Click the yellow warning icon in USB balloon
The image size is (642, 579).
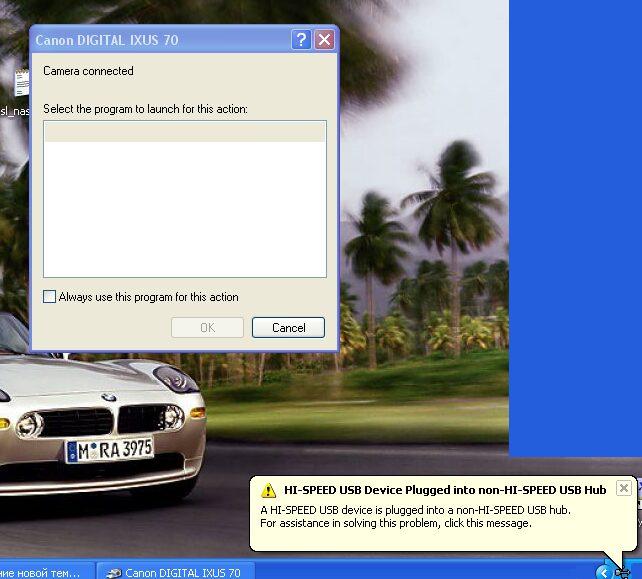click(x=269, y=490)
